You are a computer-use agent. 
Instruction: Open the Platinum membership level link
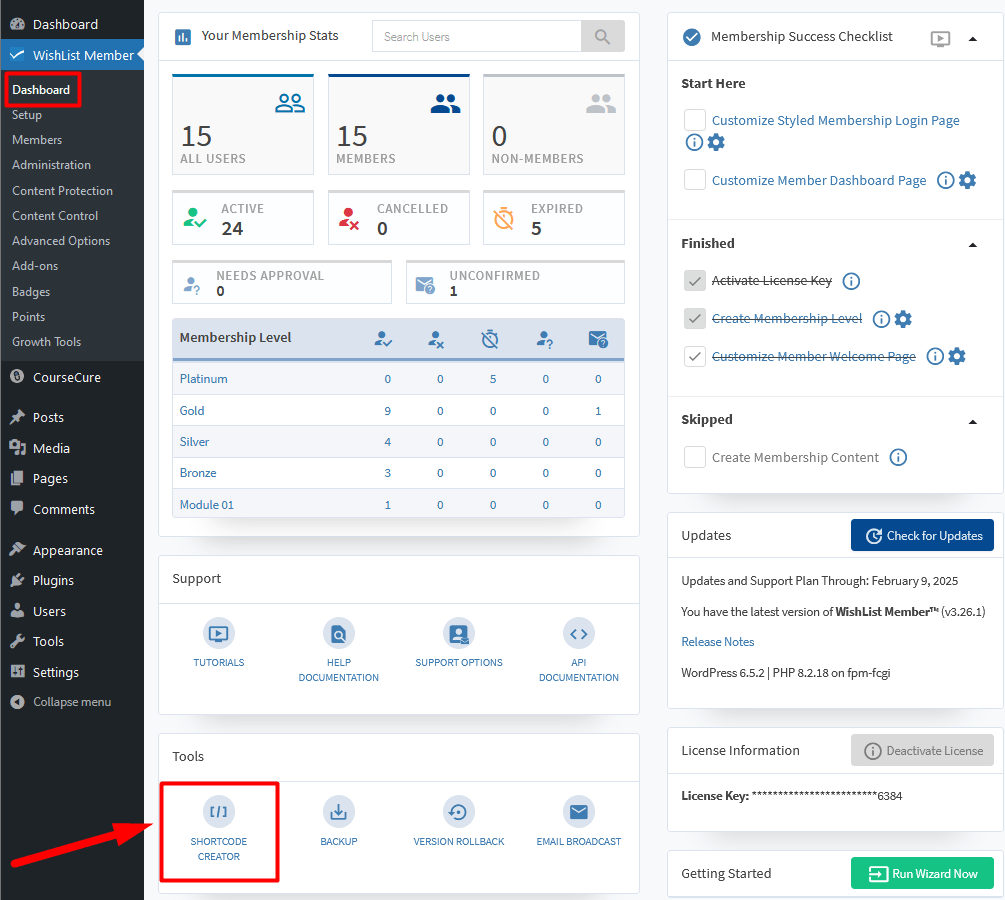203,379
